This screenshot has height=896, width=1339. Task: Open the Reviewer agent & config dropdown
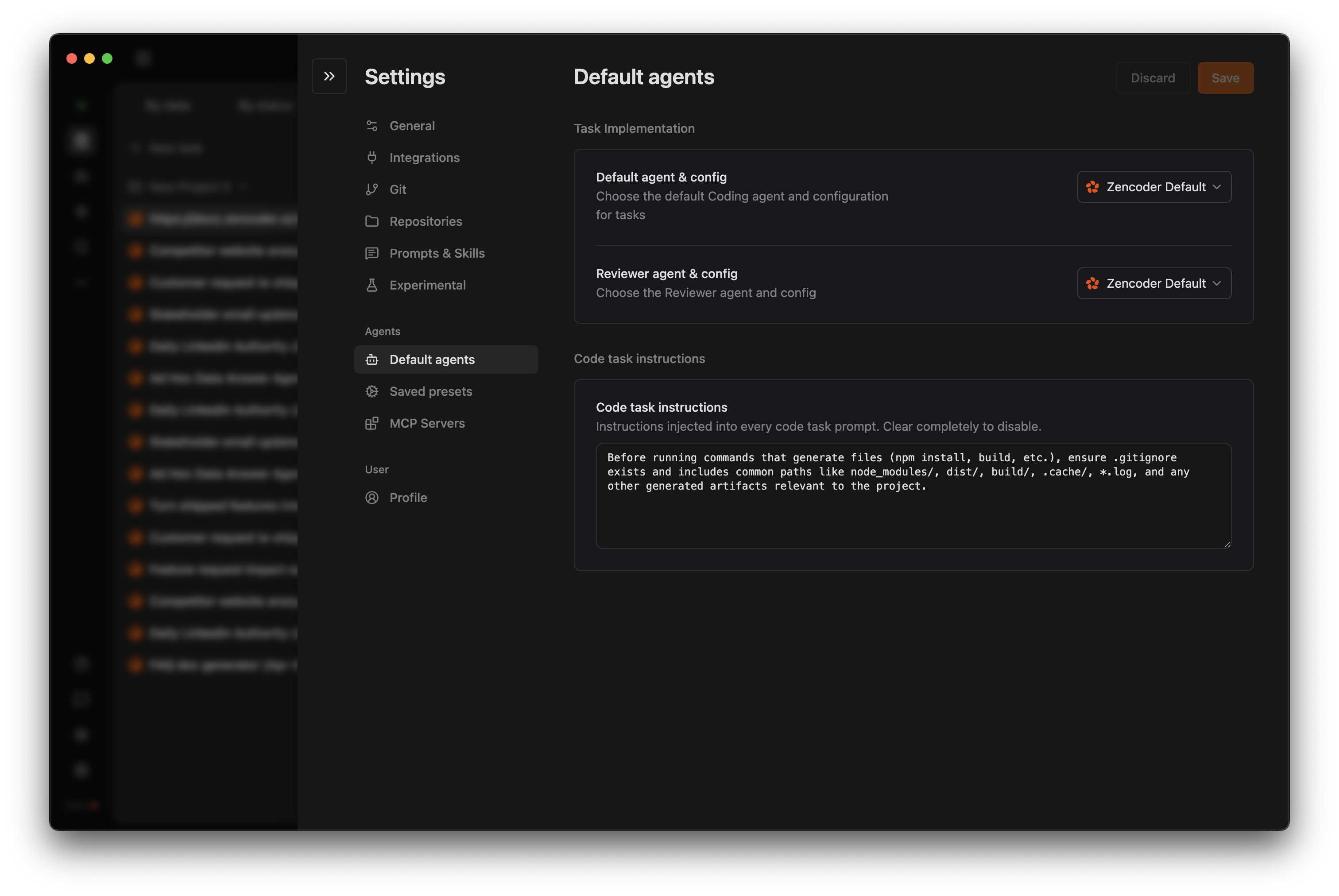coord(1153,283)
